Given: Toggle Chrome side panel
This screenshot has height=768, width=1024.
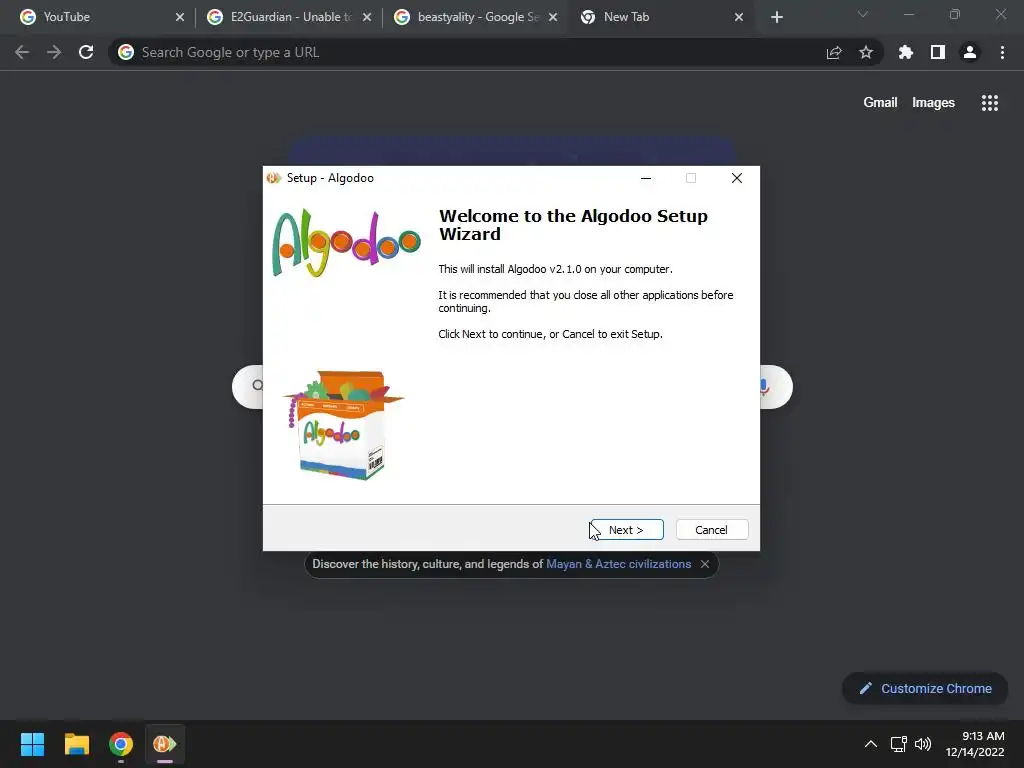Looking at the screenshot, I should (x=938, y=52).
